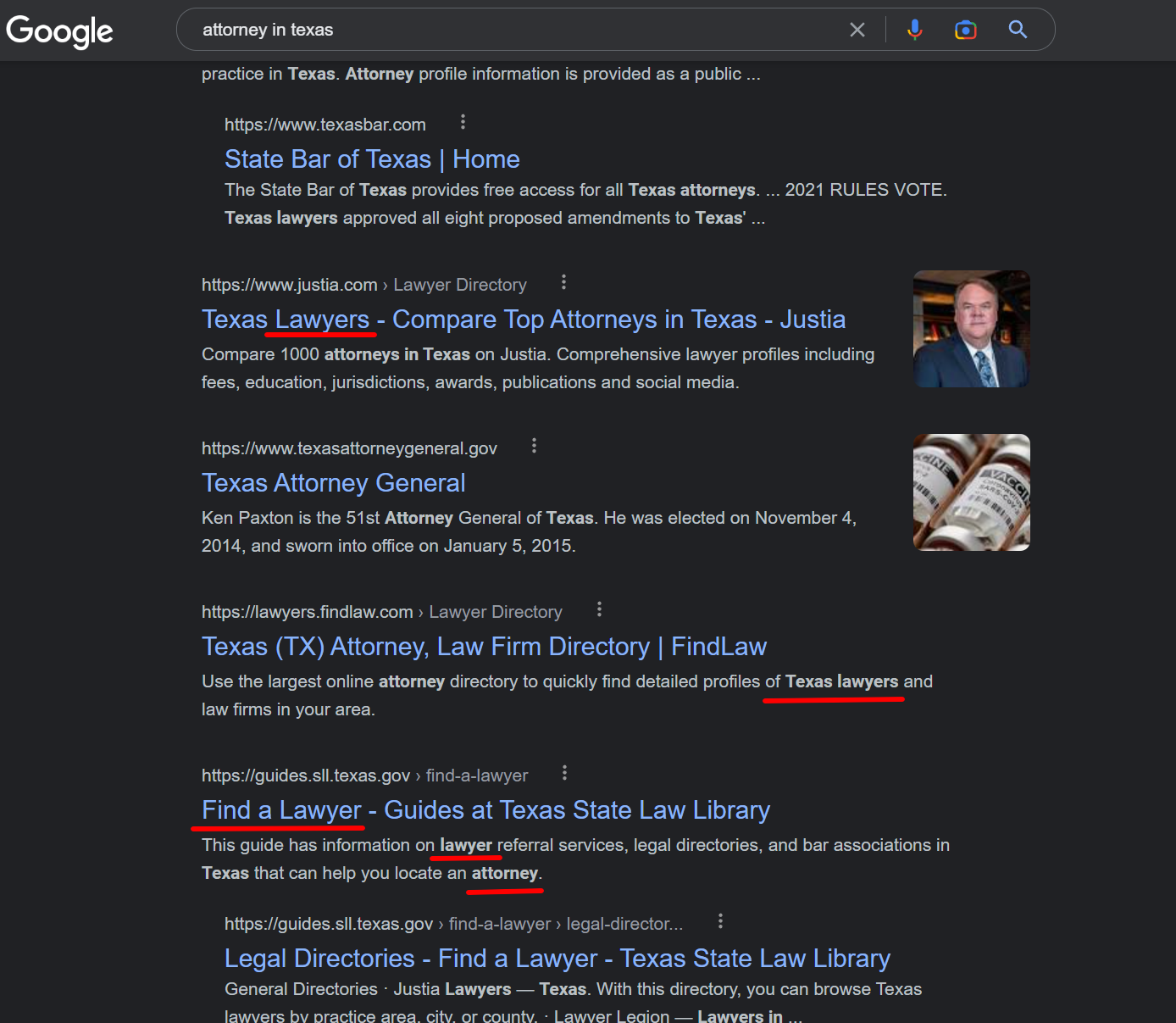Viewport: 1176px width, 1023px height.
Task: Open options menu for texasattorneygeneral.gov result
Action: (534, 446)
